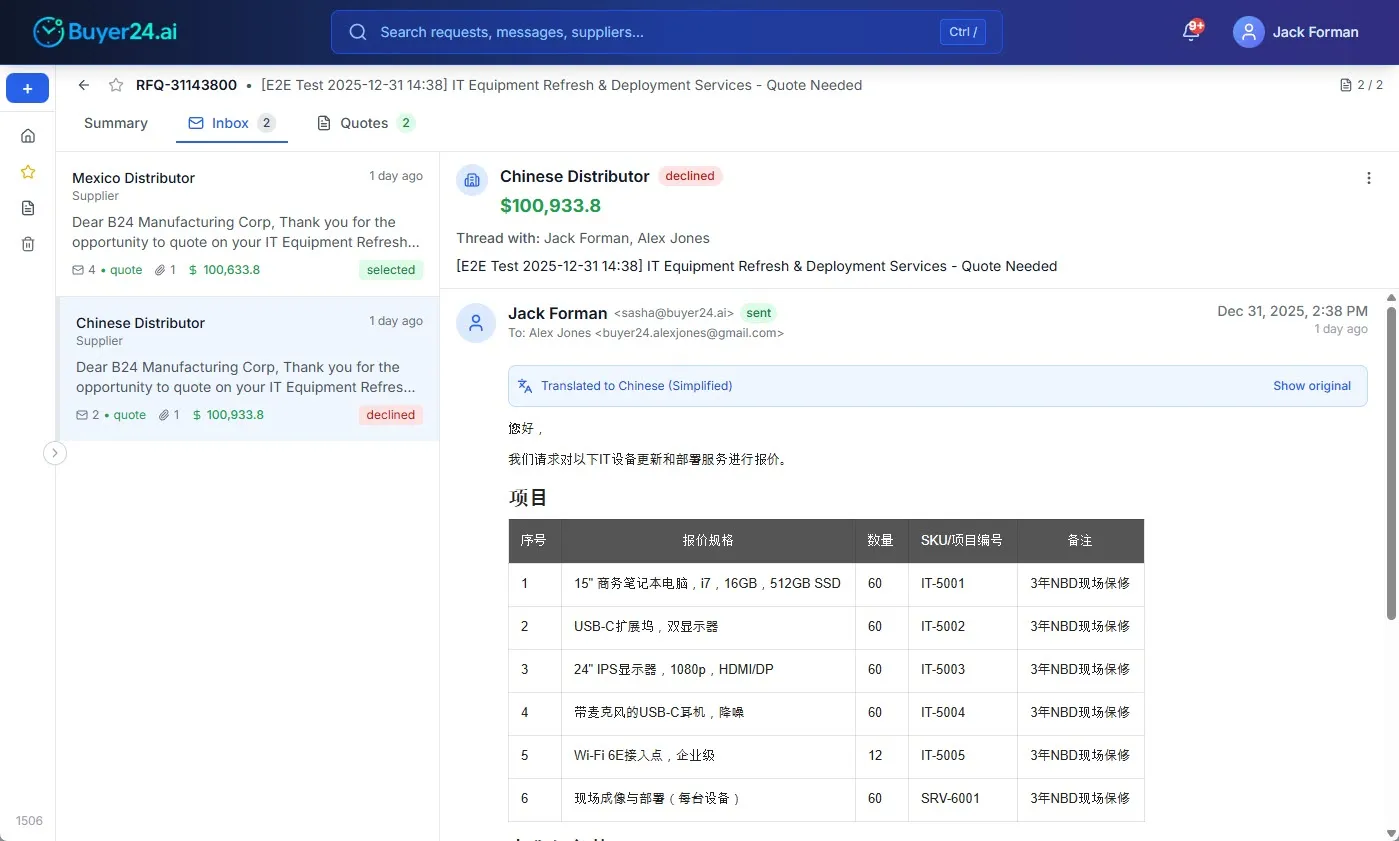This screenshot has width=1399, height=841.
Task: Open the documents icon in the sidebar
Action: 27,207
